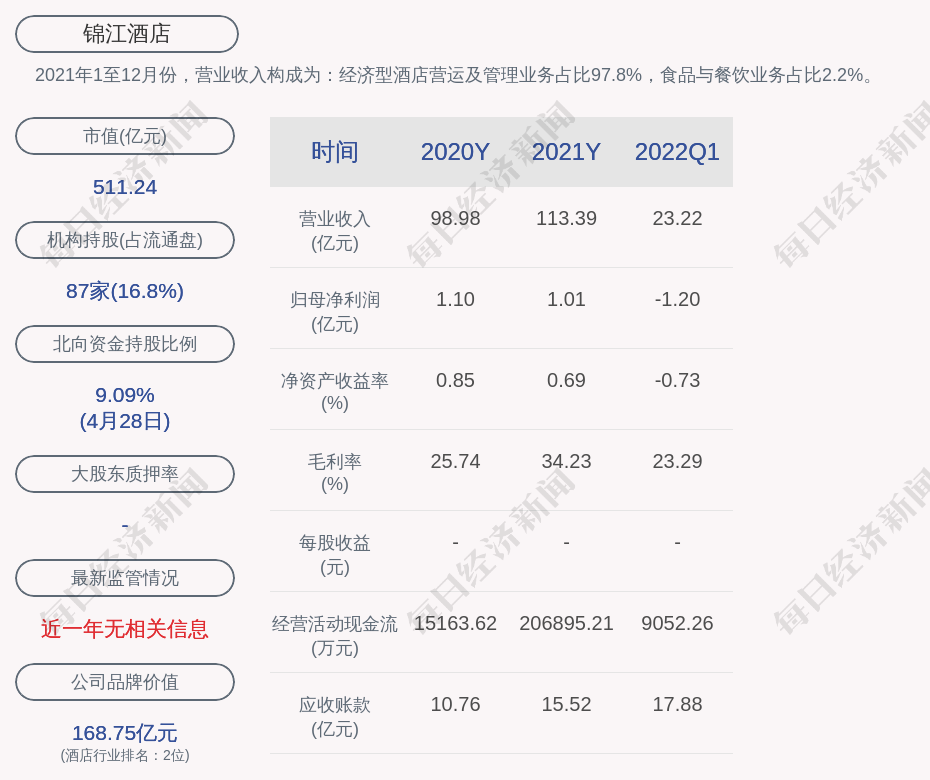Select the net profit value -1.20
The height and width of the screenshot is (780, 930).
tap(677, 300)
